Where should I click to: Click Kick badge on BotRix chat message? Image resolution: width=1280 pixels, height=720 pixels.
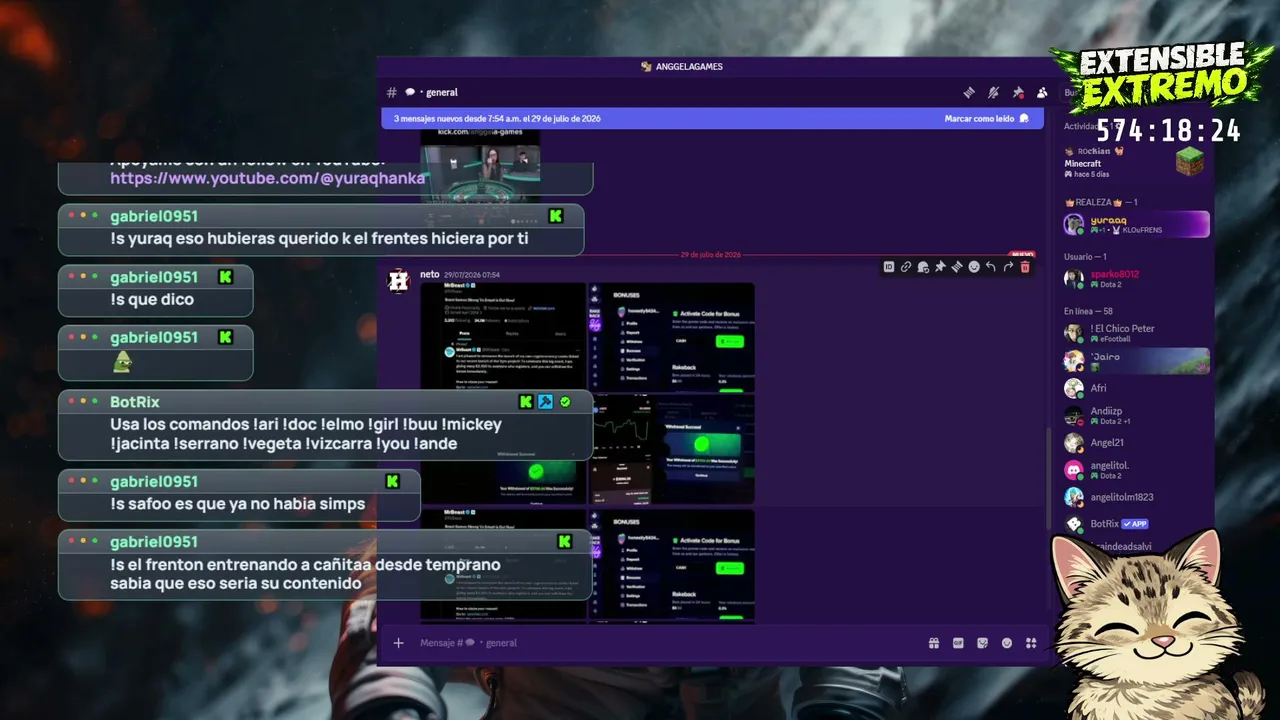[x=526, y=402]
